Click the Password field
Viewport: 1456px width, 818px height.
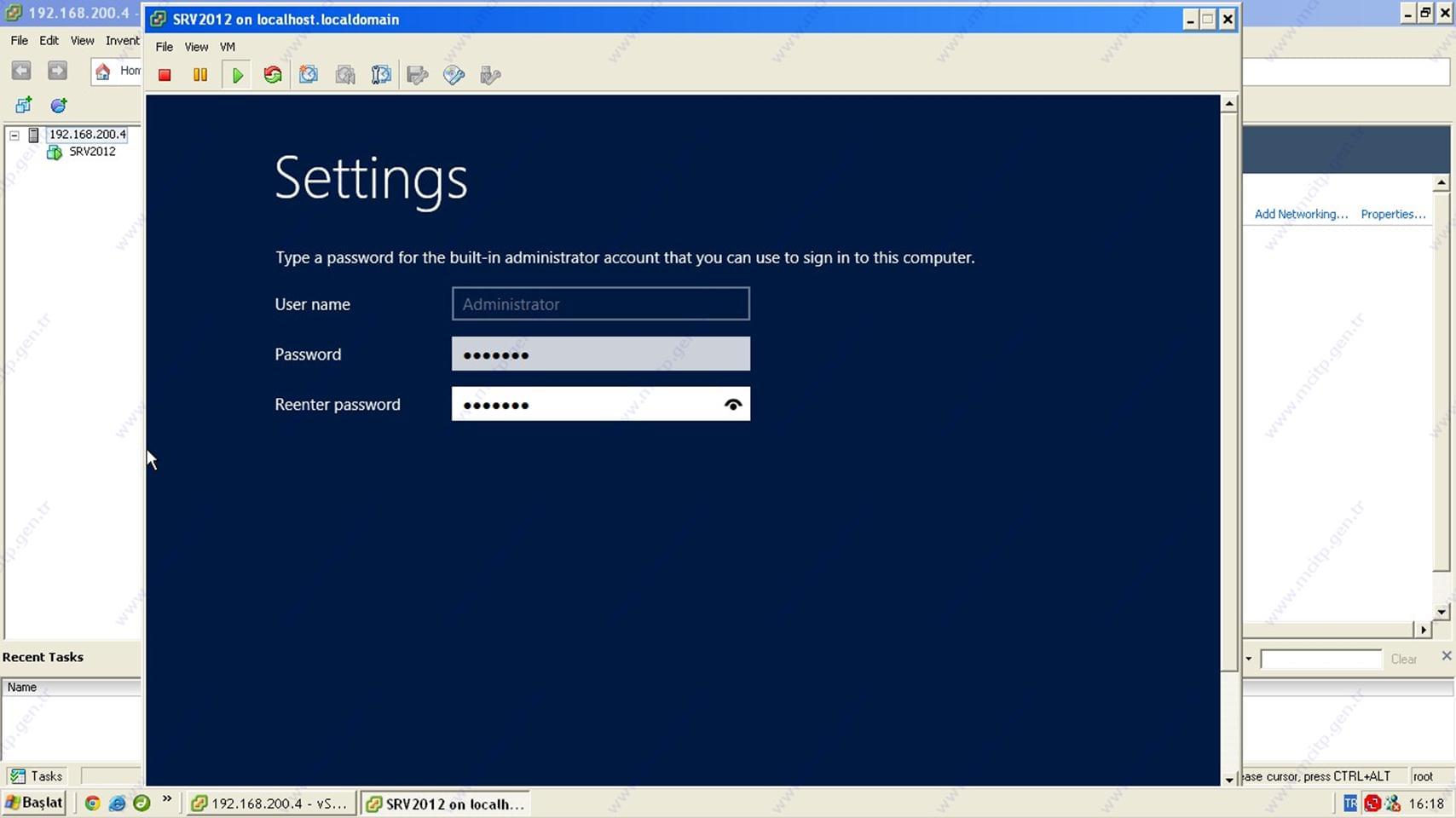coord(601,354)
